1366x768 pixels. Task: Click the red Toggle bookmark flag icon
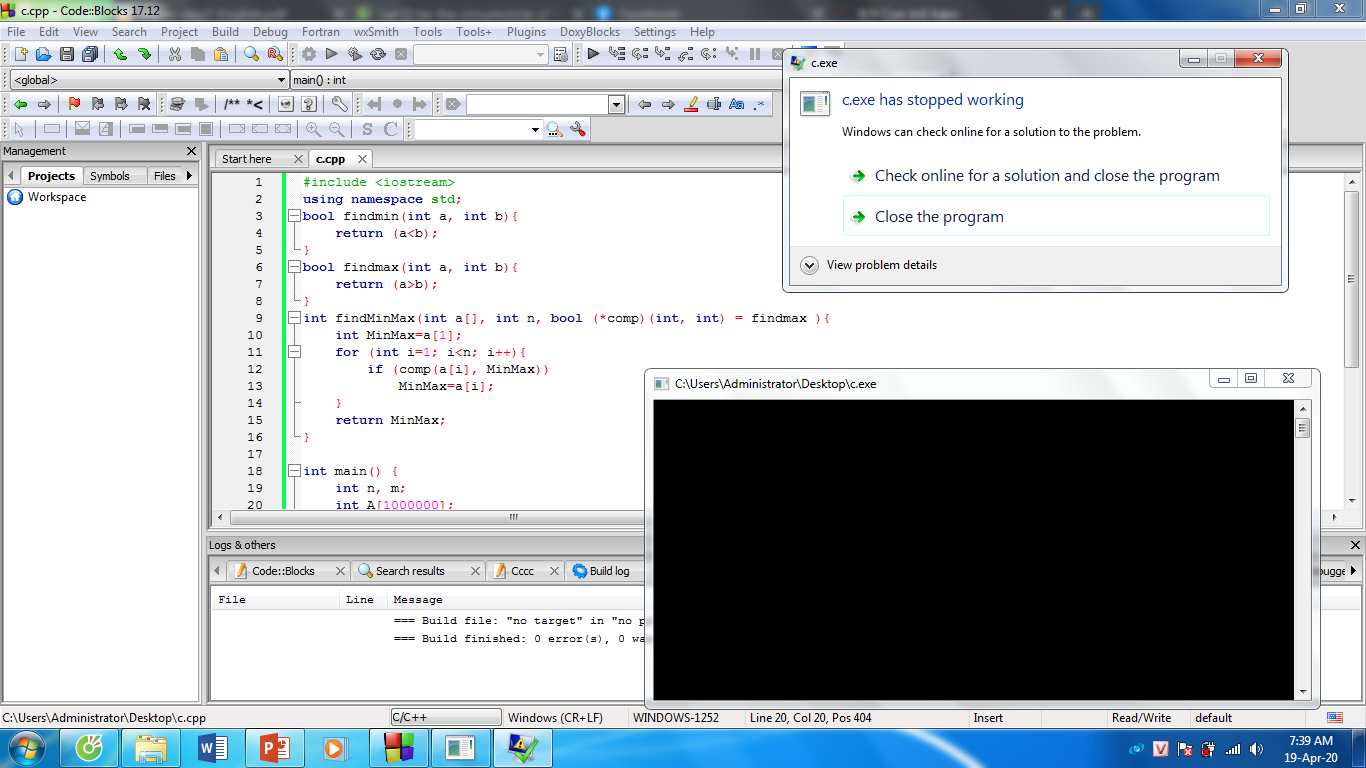(x=74, y=104)
